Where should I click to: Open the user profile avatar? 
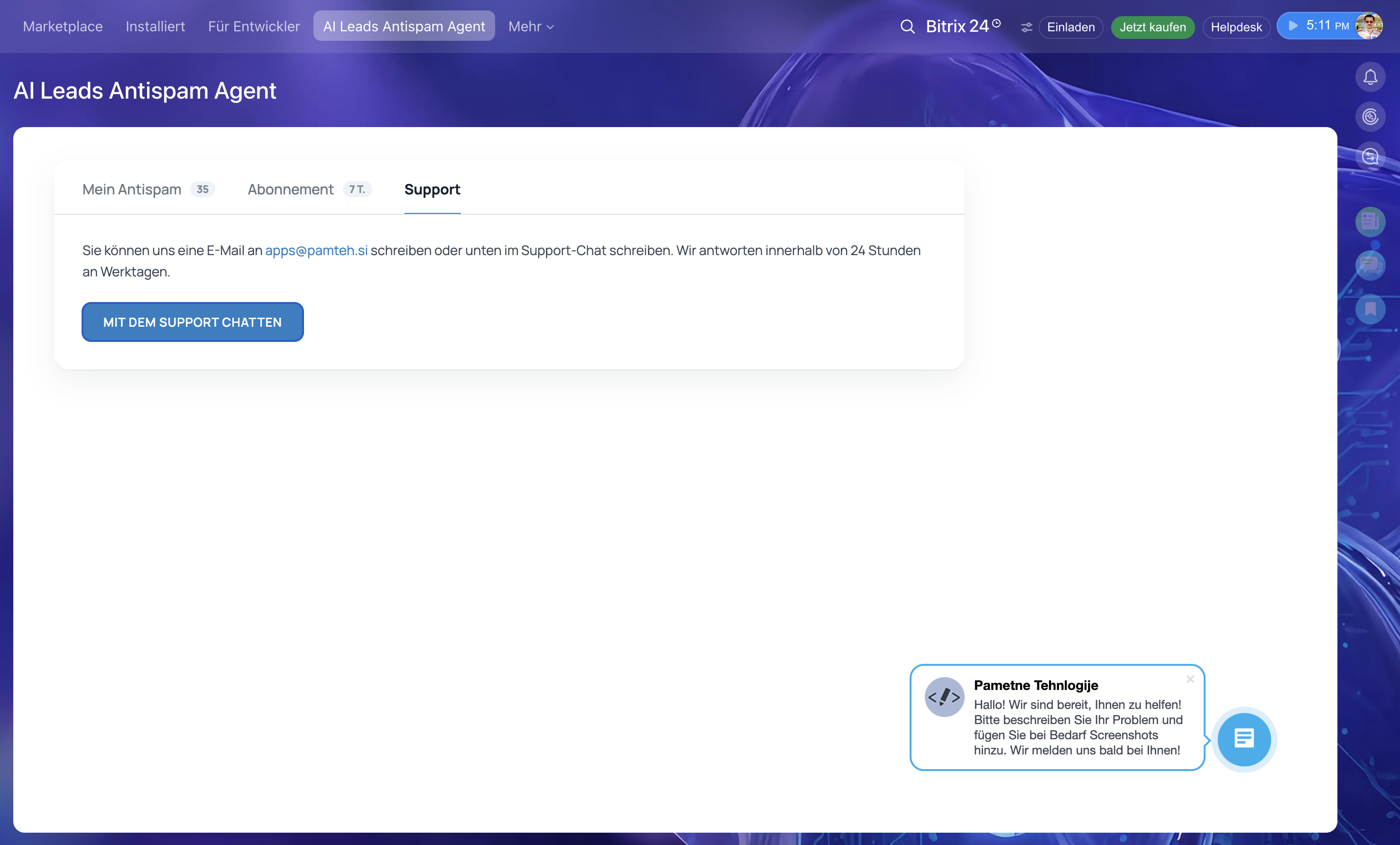click(1369, 26)
